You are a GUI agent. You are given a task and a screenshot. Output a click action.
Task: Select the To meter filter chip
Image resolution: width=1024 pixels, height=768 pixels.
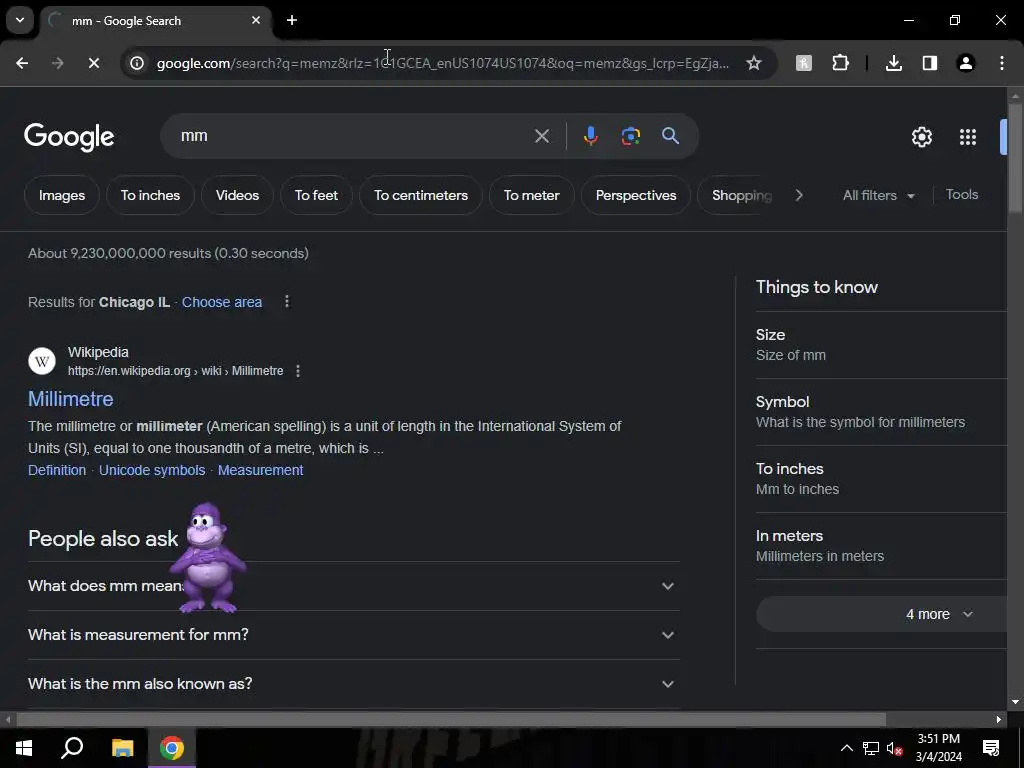532,195
